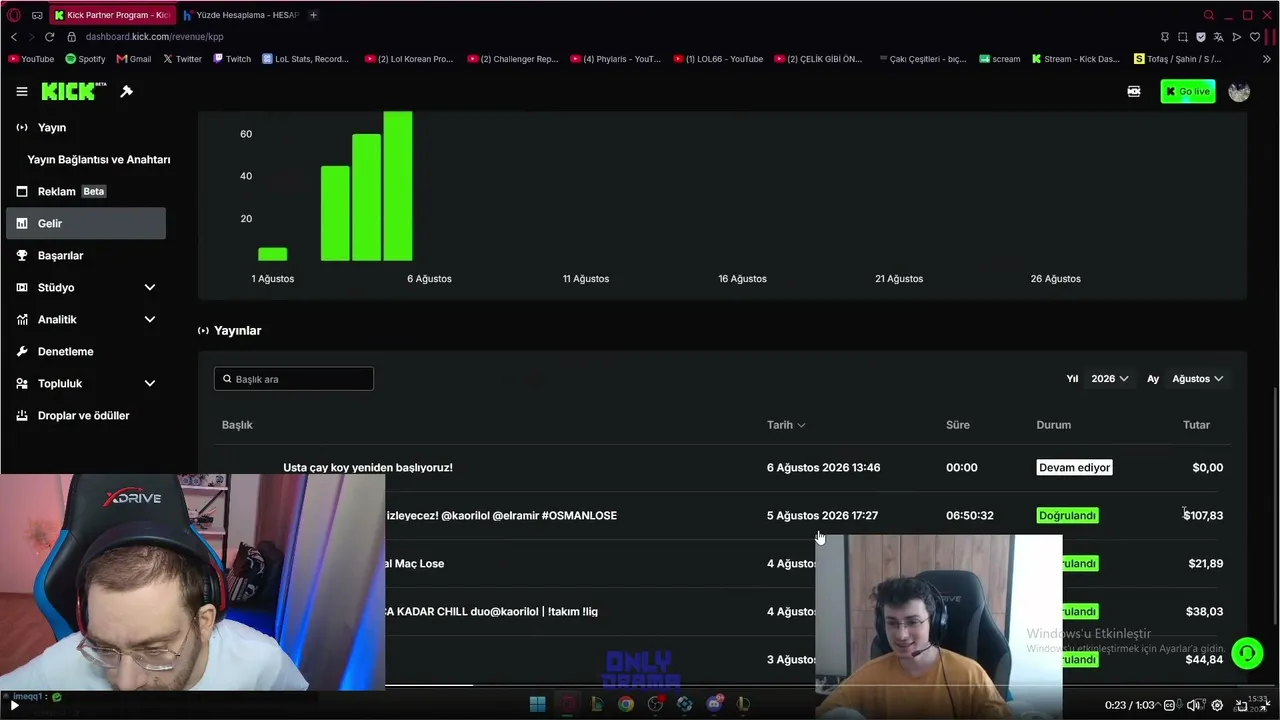Click the Opera browser logo

(14, 15)
